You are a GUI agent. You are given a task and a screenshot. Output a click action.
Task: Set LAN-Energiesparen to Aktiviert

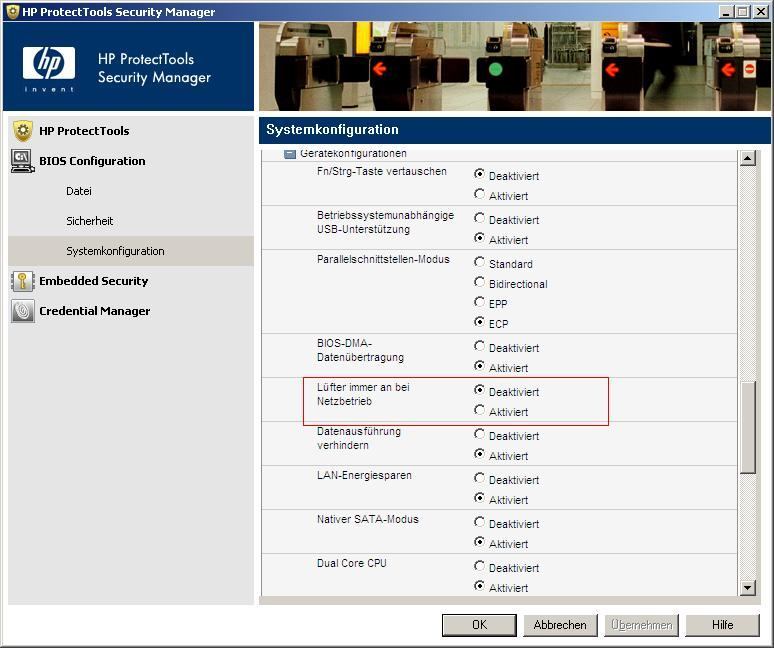coord(479,497)
